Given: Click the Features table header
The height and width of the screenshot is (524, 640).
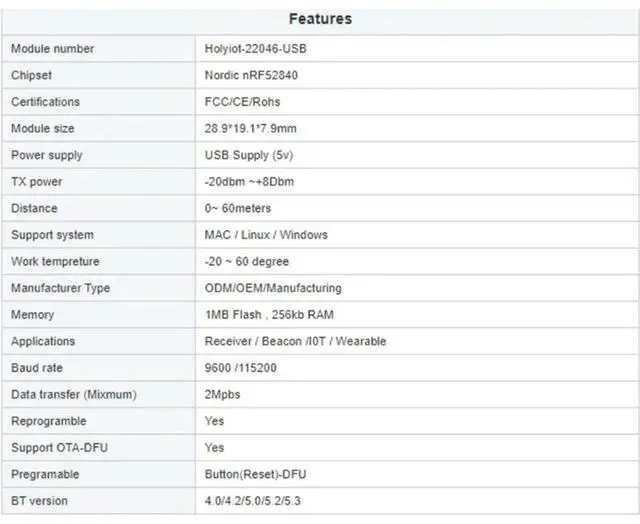Looking at the screenshot, I should (x=320, y=19).
